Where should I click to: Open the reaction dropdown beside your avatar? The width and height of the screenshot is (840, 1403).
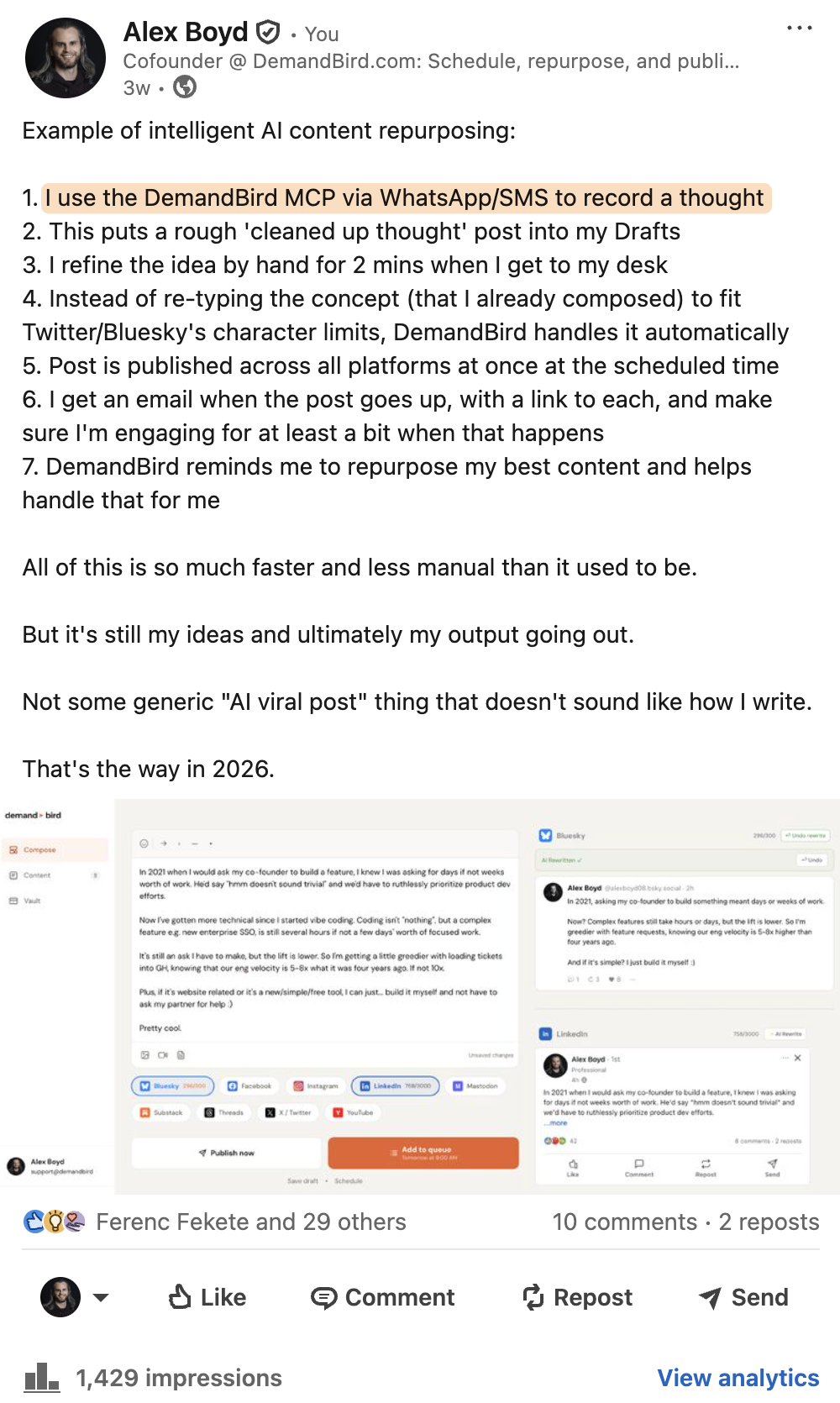point(101,1298)
